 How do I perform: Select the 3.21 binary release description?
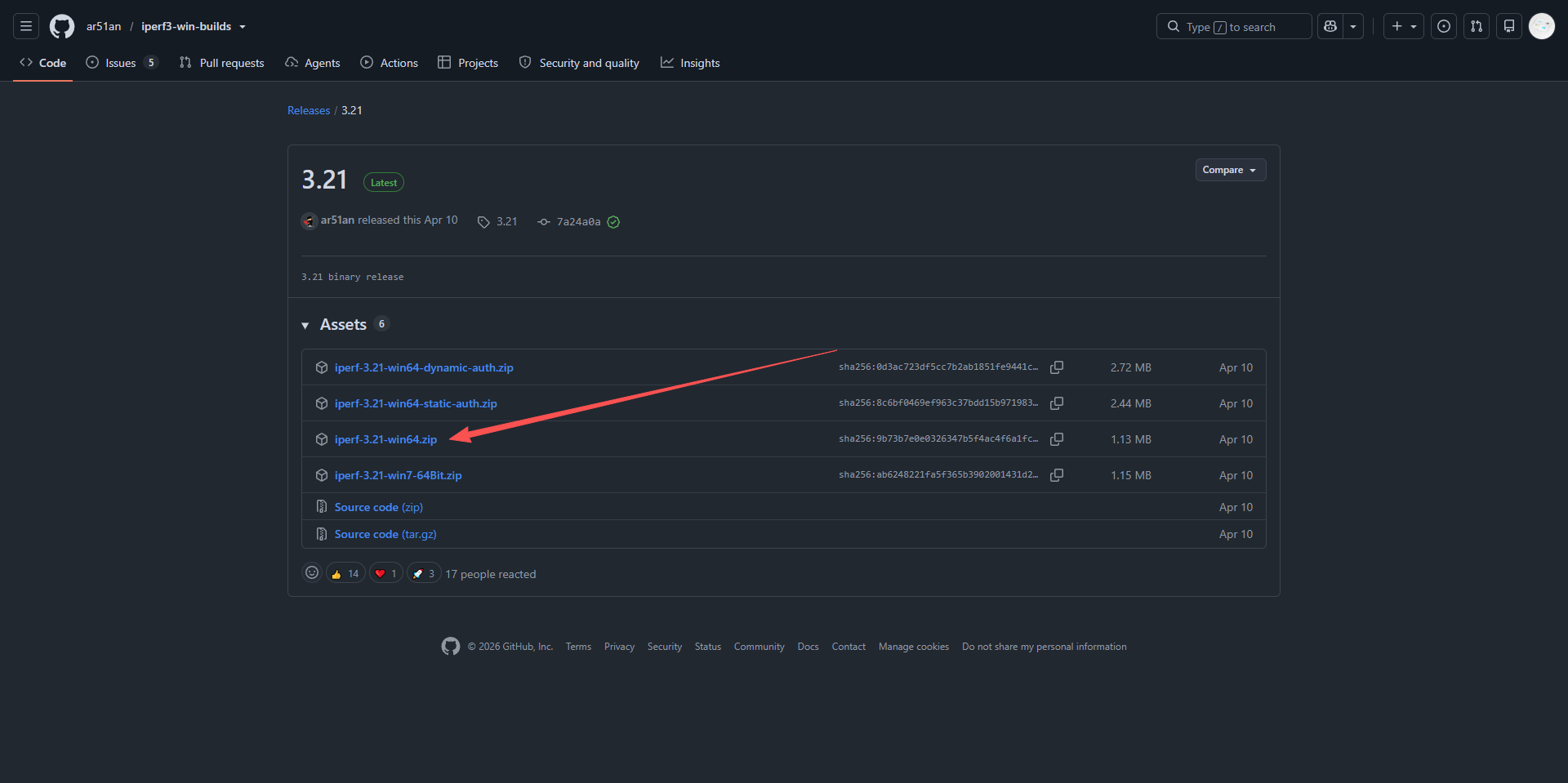point(353,278)
